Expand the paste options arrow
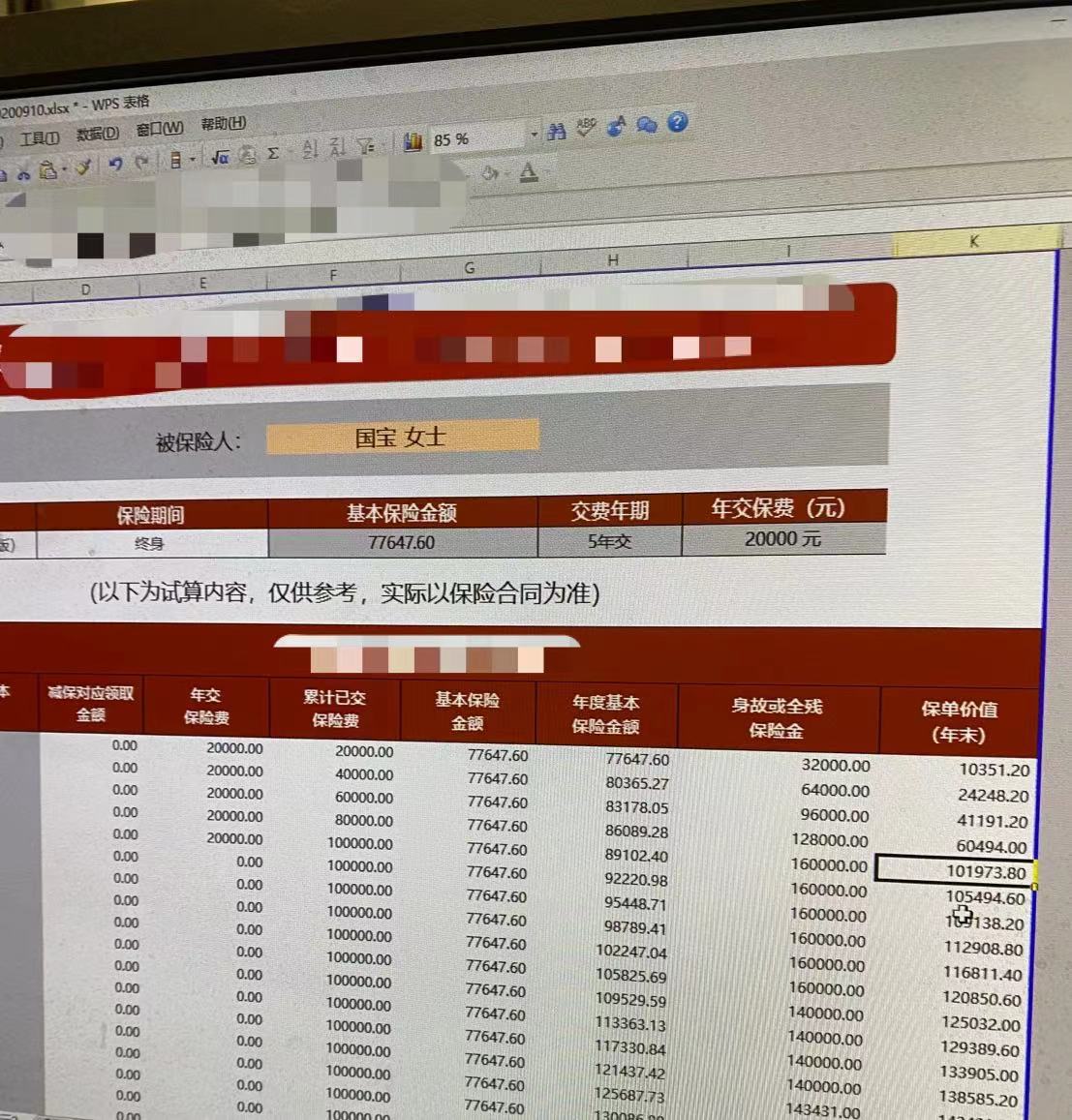This screenshot has width=1072, height=1120. click(64, 169)
